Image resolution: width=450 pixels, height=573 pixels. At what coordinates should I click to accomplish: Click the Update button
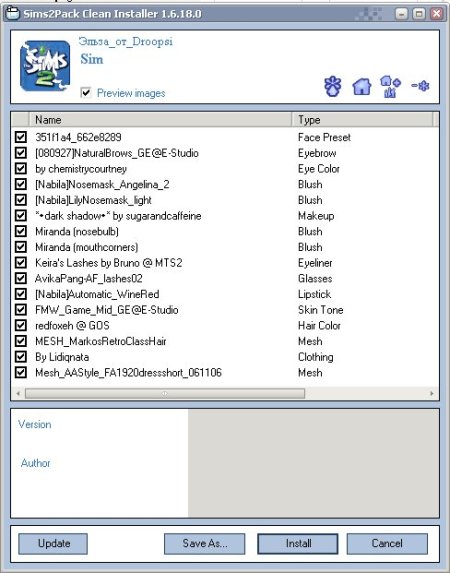53,544
